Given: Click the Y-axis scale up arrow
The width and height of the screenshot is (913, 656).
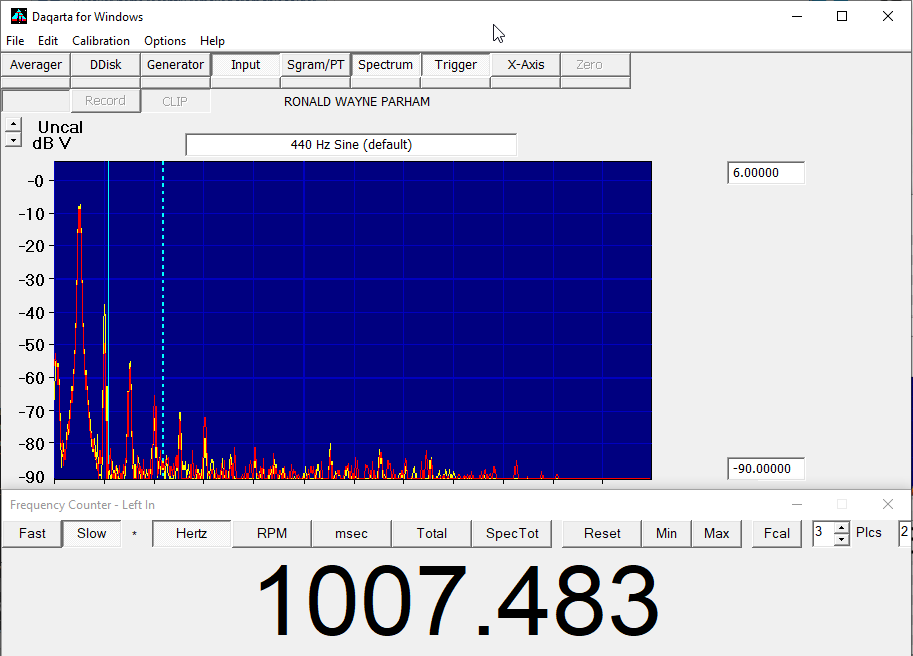Looking at the screenshot, I should tap(12, 125).
